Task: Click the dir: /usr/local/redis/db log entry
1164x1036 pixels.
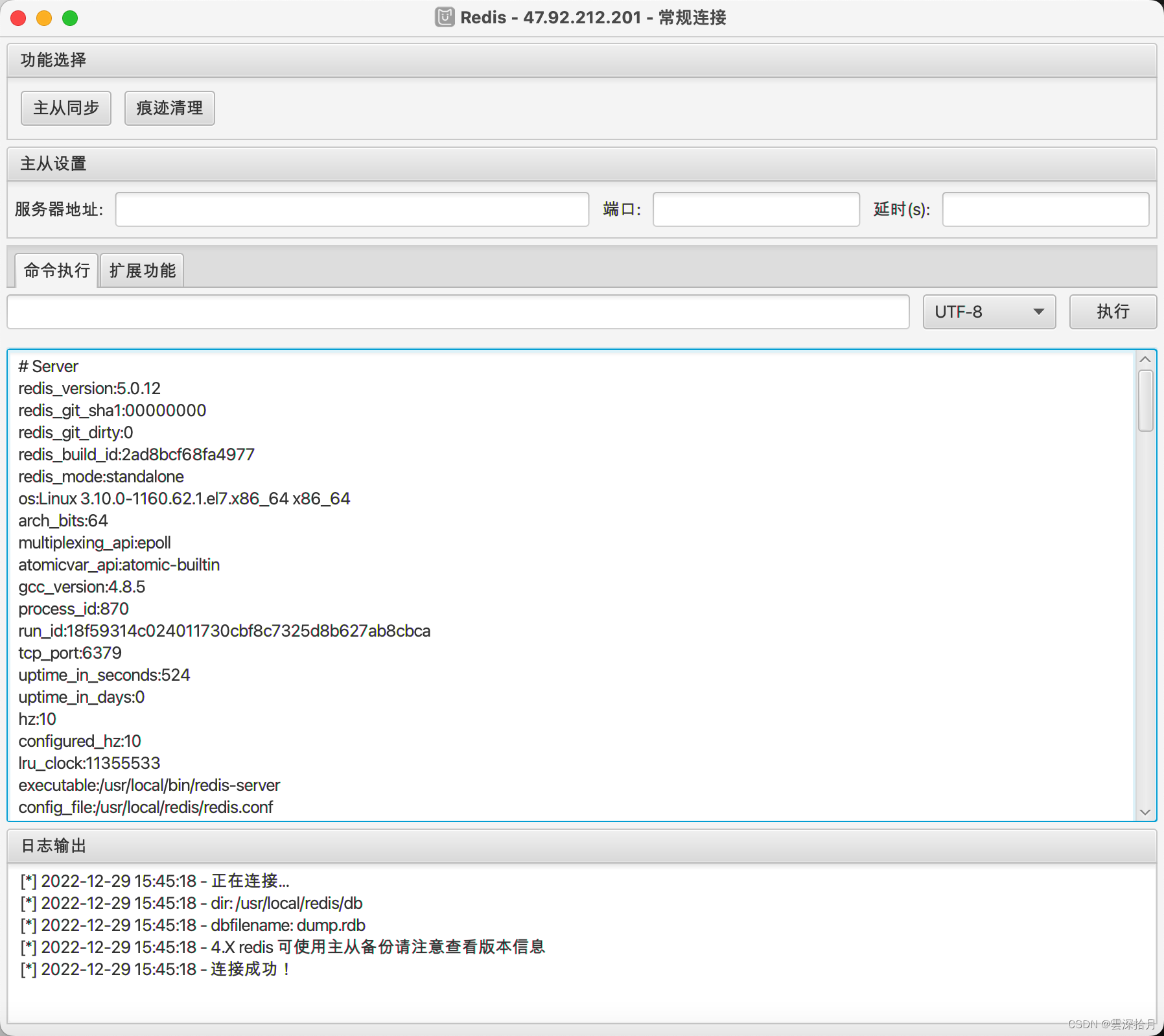Action: [191, 903]
